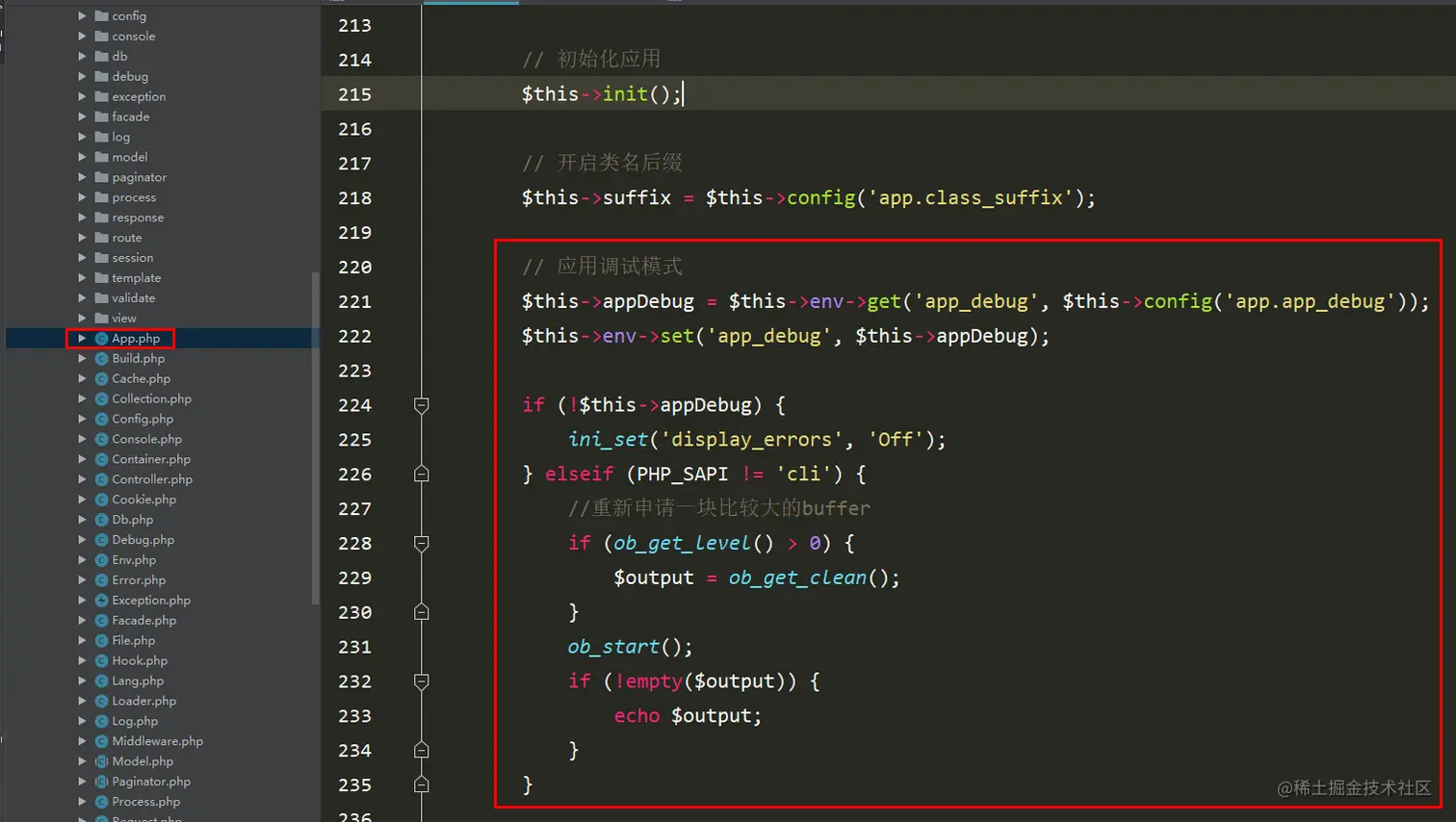The width and height of the screenshot is (1456, 822).
Task: Select the template folder
Action: 137,278
